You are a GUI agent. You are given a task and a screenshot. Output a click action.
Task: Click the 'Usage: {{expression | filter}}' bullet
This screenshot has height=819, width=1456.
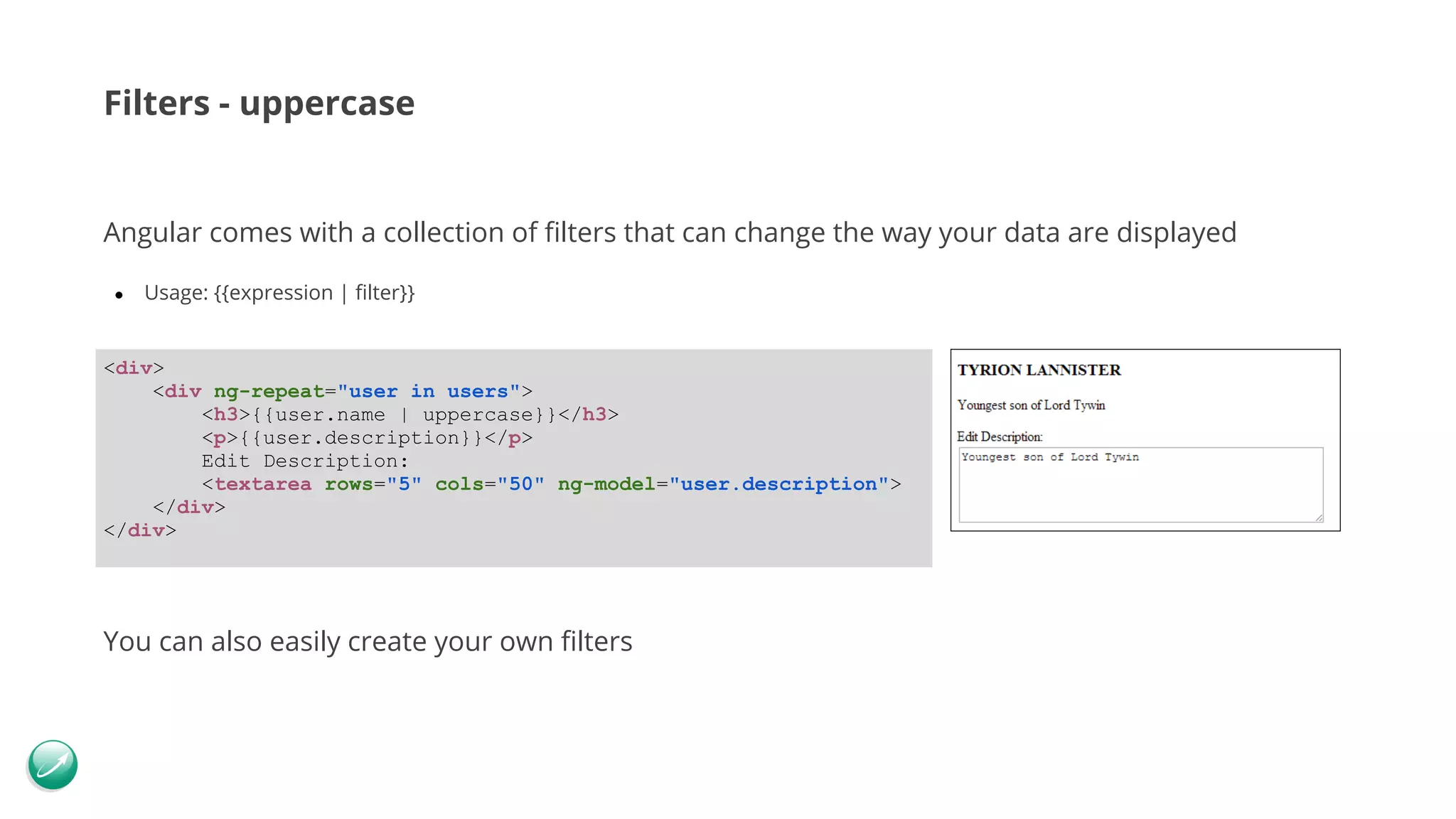[279, 293]
